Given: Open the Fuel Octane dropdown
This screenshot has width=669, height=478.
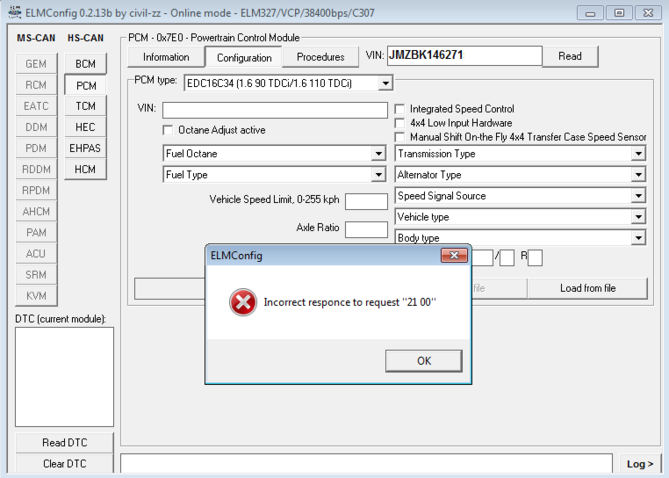Looking at the screenshot, I should coord(378,154).
